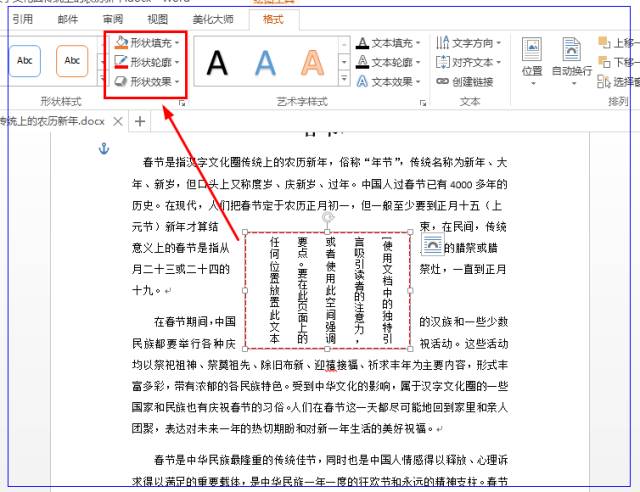
Task: Click the text box bottom-middle handle
Action: (327, 349)
